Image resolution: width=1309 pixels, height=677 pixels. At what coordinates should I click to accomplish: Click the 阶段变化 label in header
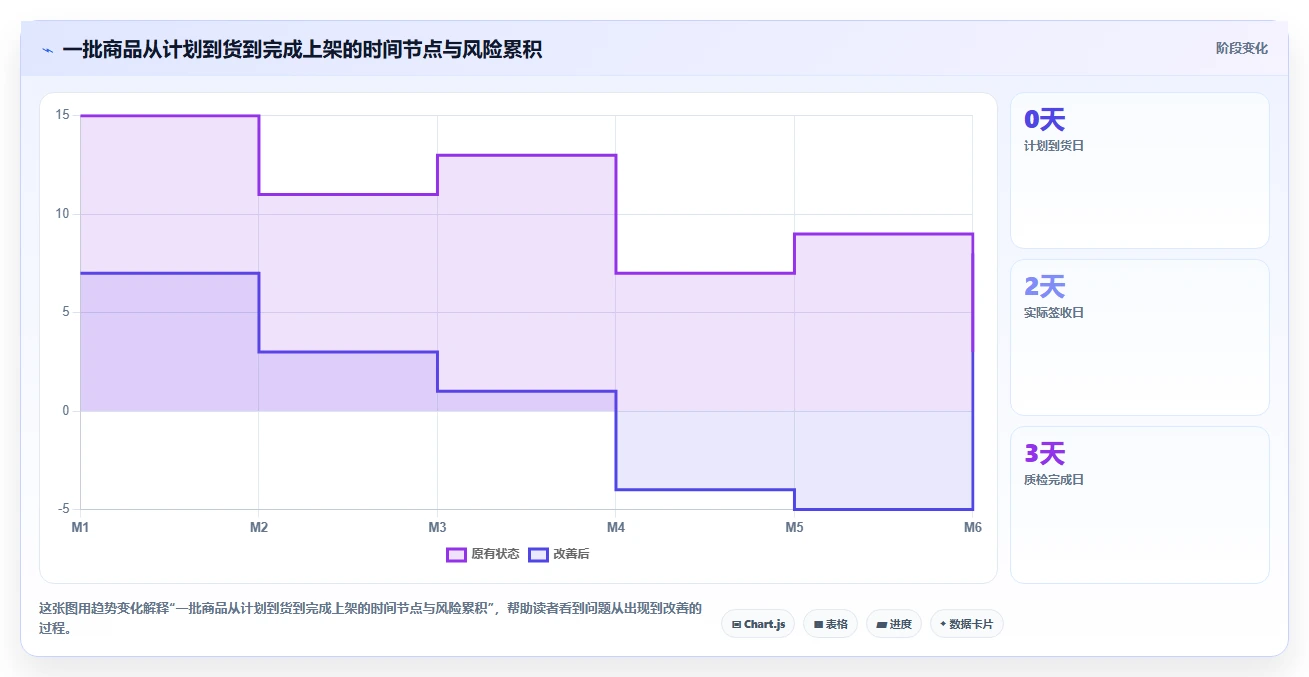1242,48
